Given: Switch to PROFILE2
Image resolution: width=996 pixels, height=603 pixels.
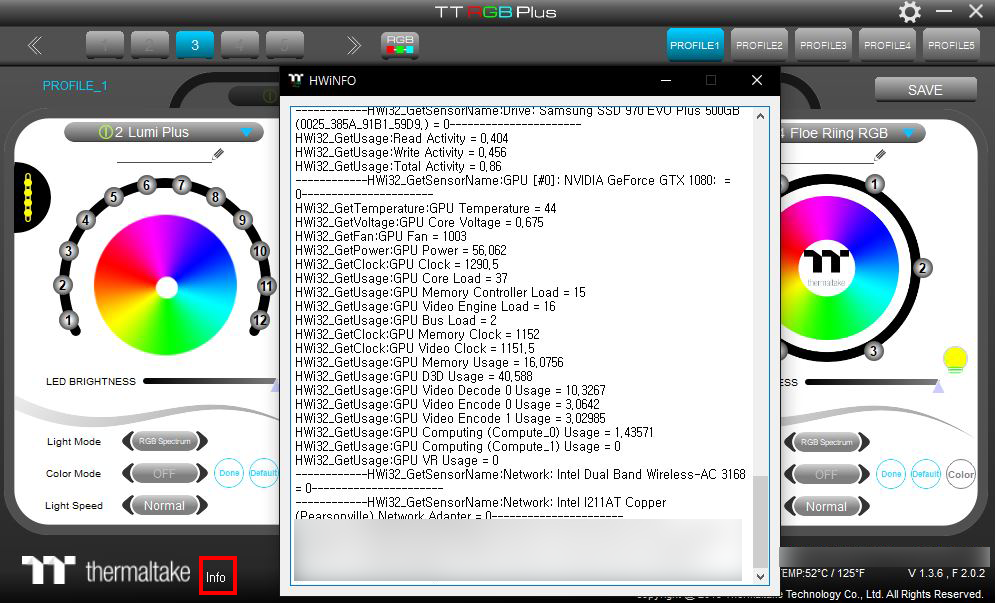Looking at the screenshot, I should coord(759,45).
